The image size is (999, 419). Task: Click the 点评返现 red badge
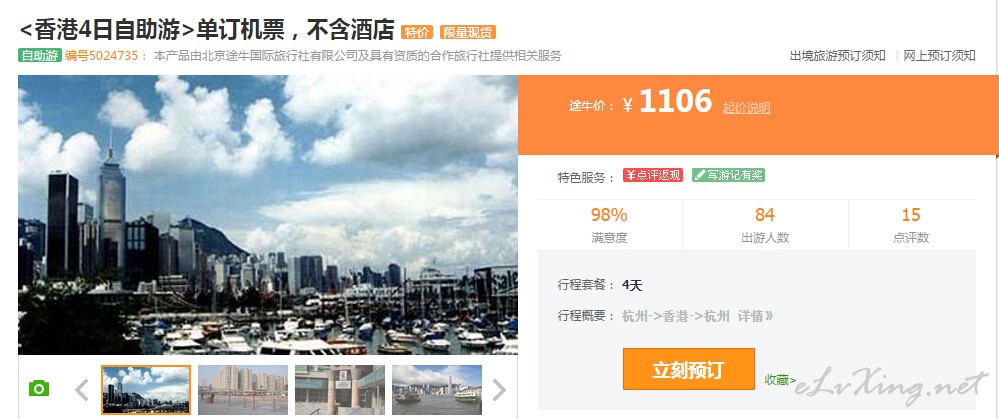click(653, 176)
